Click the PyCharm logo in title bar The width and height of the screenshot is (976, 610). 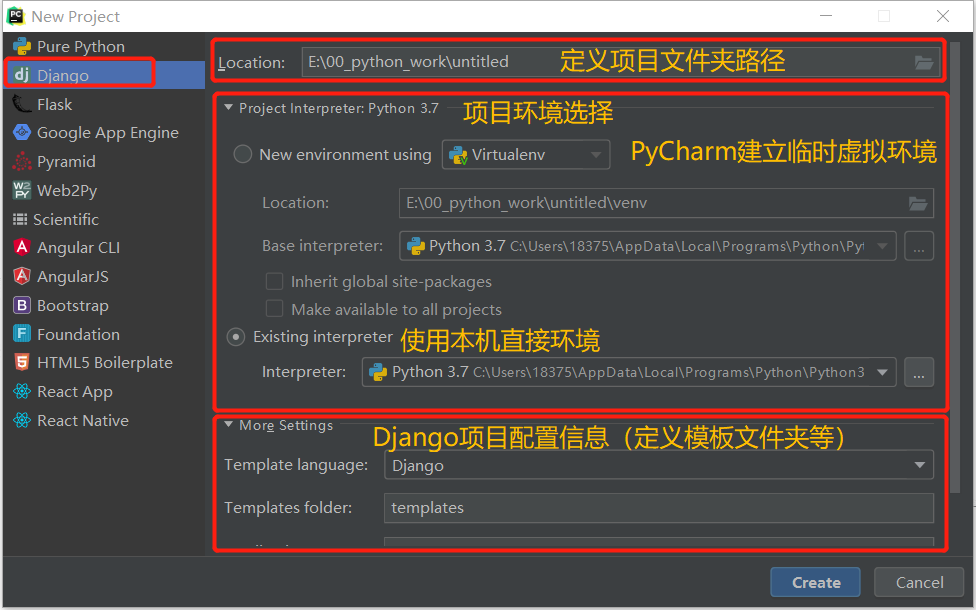pyautogui.click(x=16, y=16)
